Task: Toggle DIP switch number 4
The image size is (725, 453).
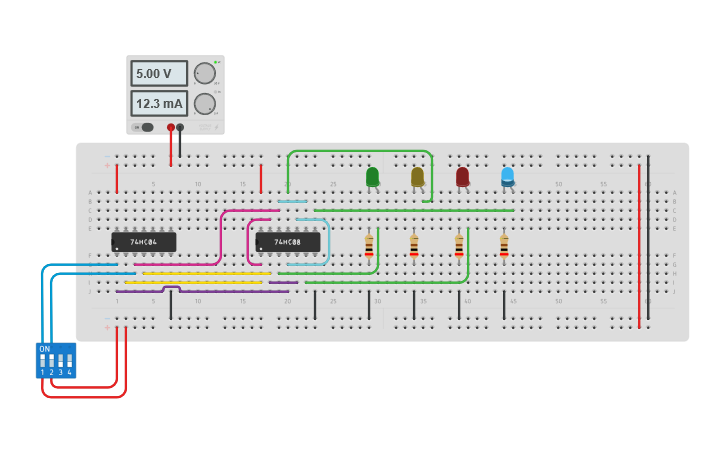Action: tap(69, 361)
